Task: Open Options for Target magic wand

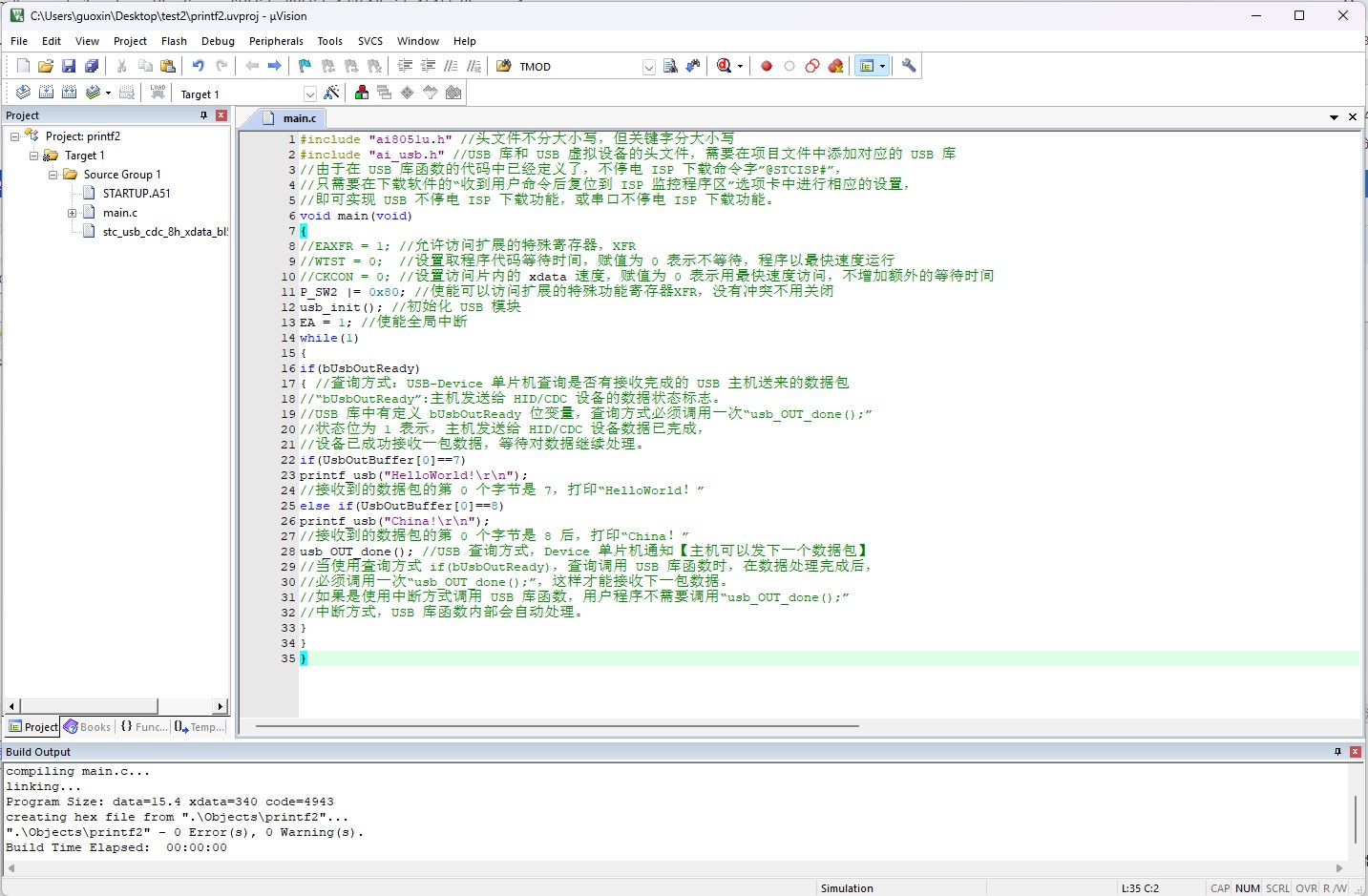Action: (331, 93)
